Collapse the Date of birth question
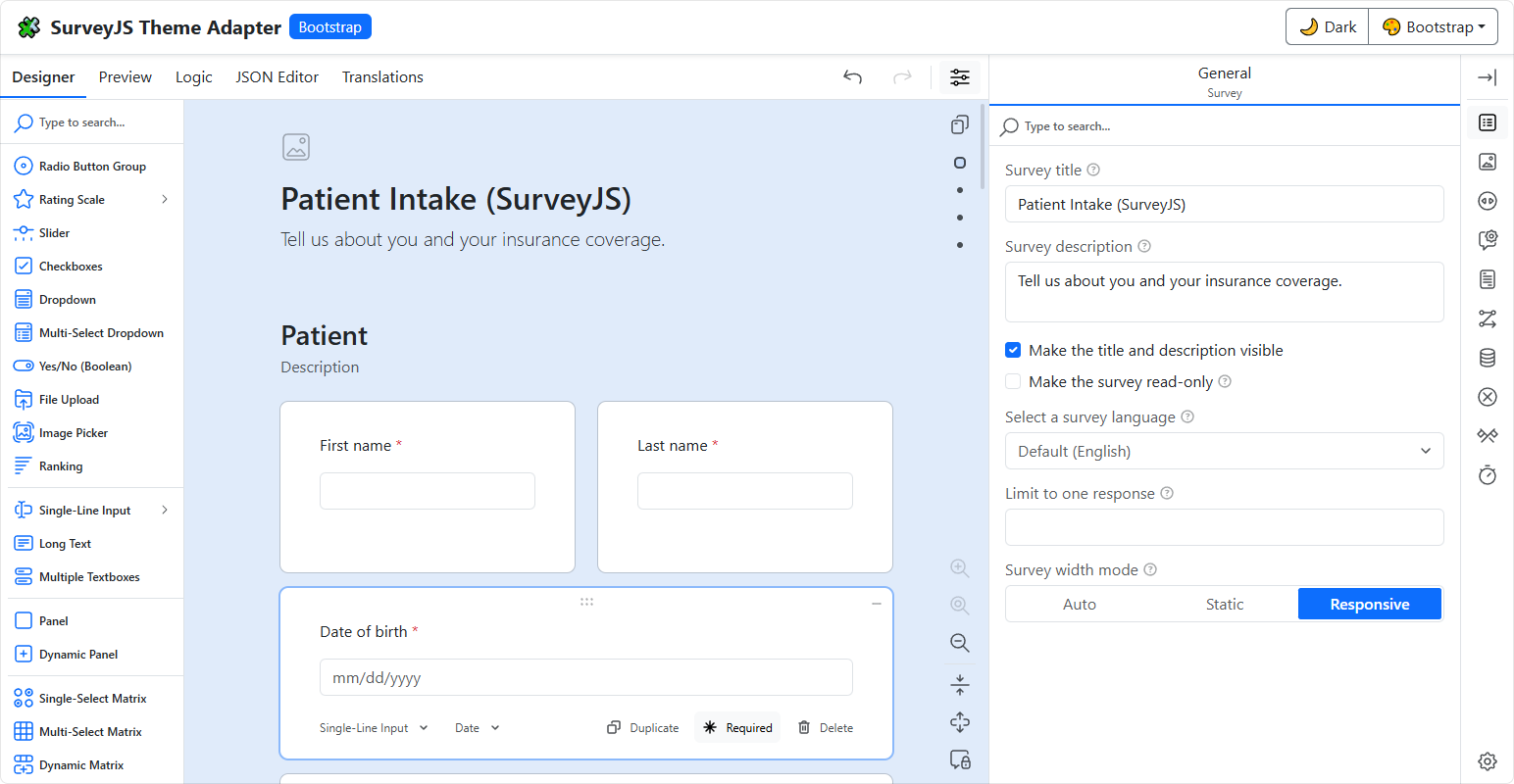Screen dimensions: 1514x784 point(877,604)
